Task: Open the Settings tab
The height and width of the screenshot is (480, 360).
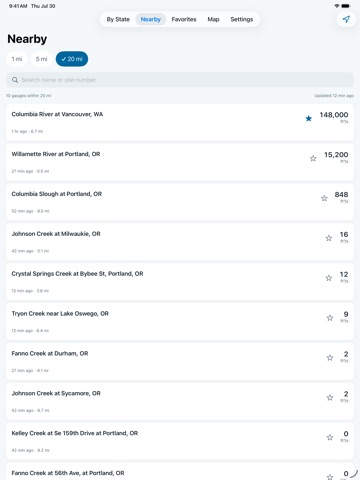Action: 242,19
